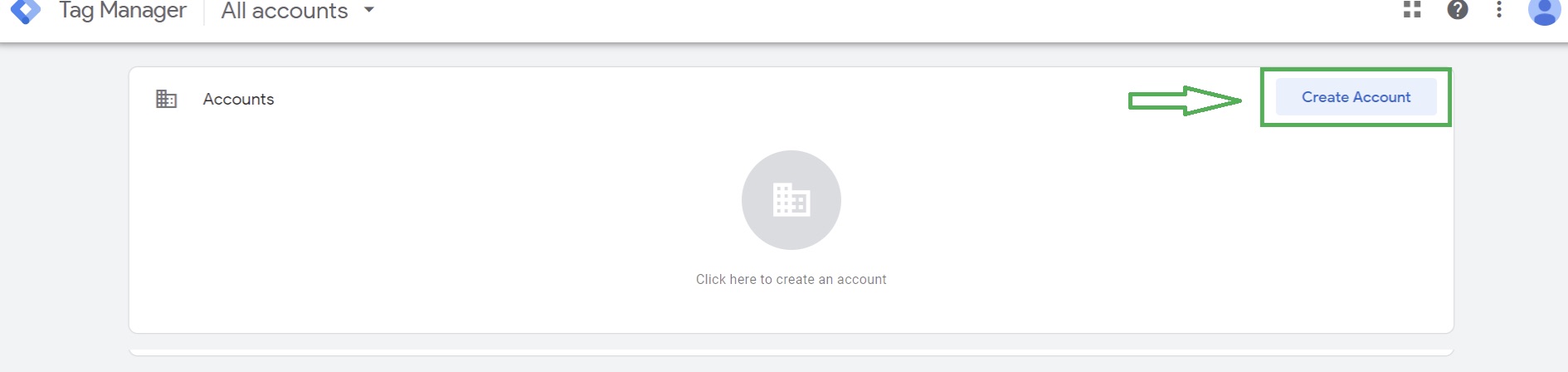This screenshot has height=372, width=1568.
Task: Select 'Click here to create an account' text
Action: (791, 279)
